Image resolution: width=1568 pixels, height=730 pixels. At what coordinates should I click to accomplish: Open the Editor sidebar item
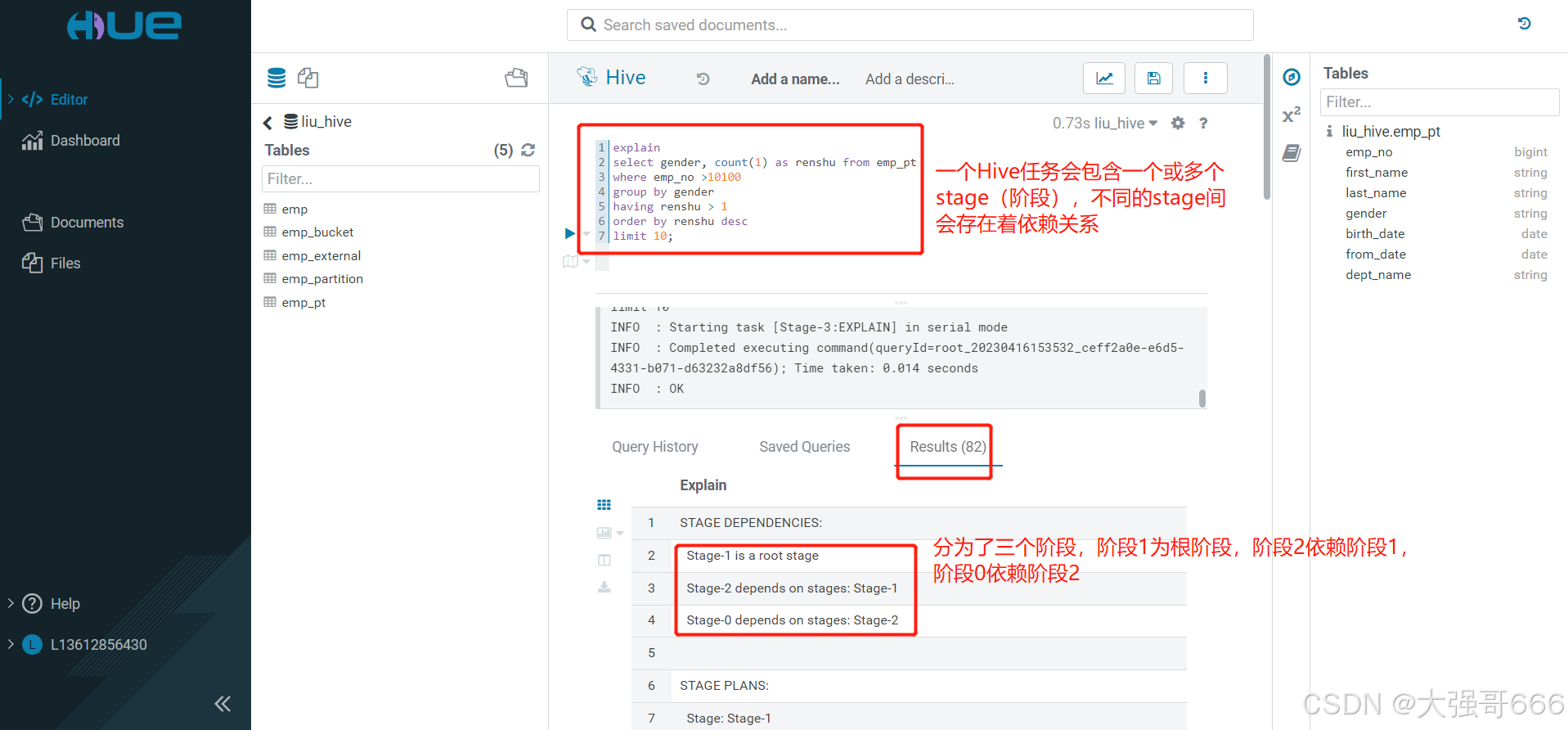point(69,100)
